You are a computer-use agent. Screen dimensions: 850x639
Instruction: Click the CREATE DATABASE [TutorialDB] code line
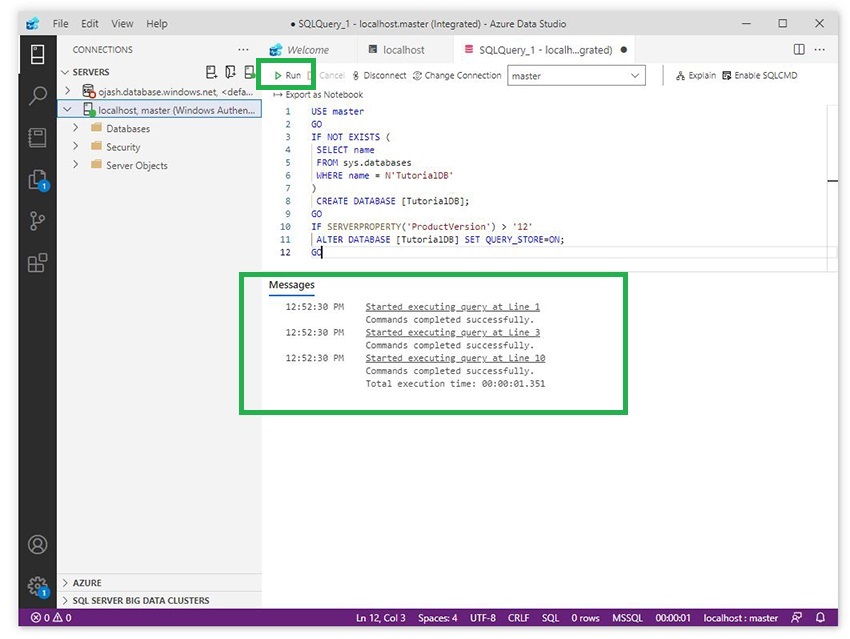392,201
